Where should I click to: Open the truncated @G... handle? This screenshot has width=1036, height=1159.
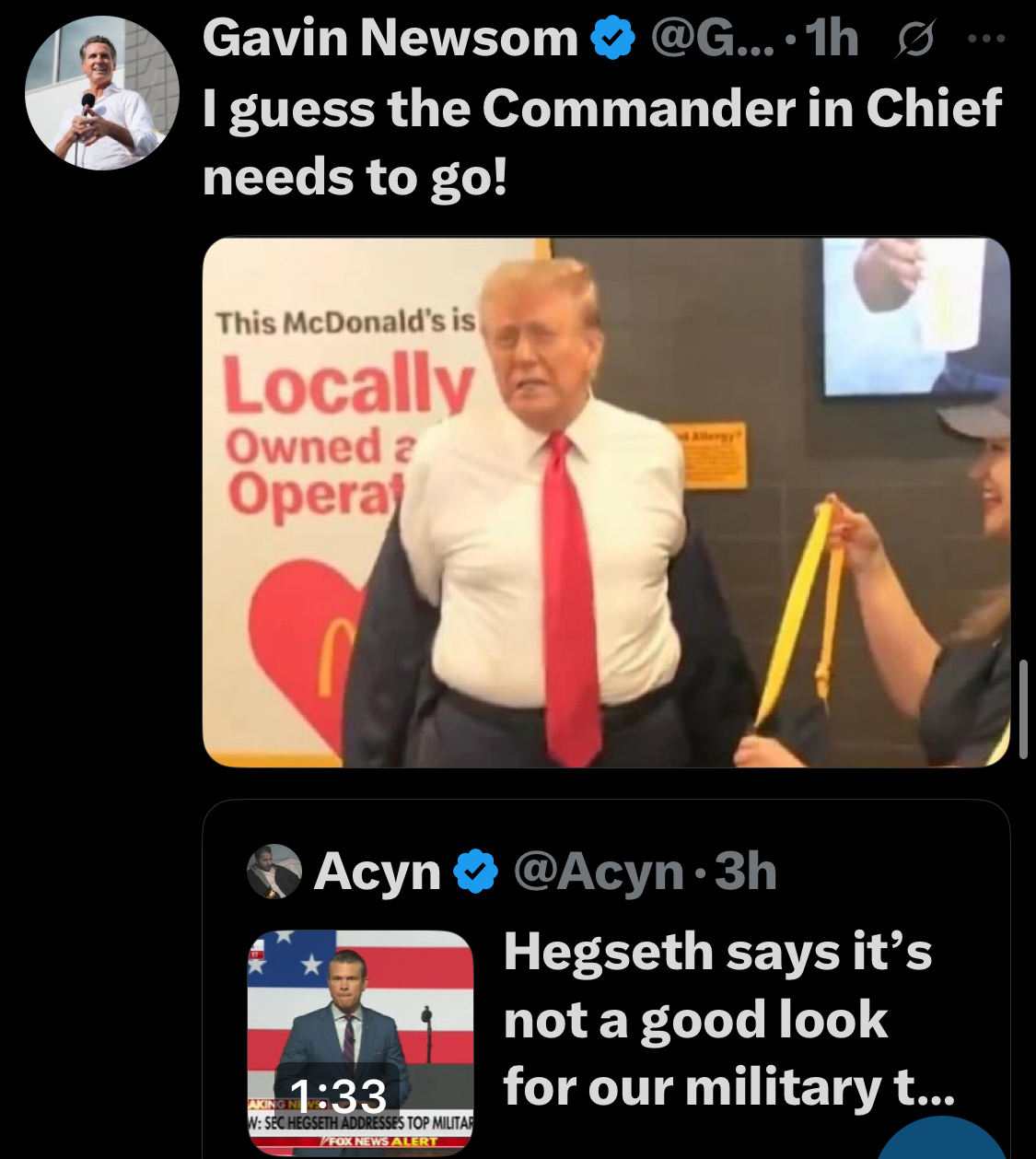[714, 39]
